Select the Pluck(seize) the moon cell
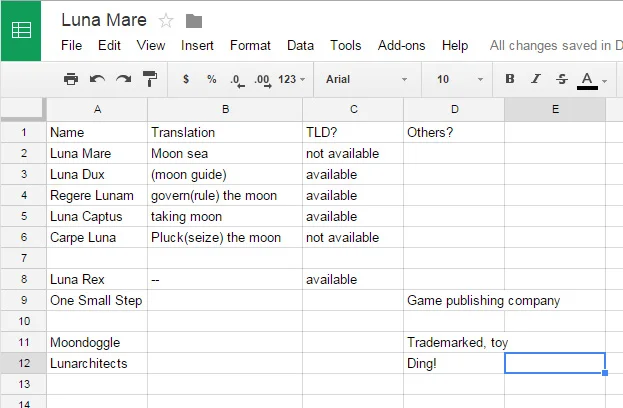623x408 pixels. pyautogui.click(x=225, y=238)
